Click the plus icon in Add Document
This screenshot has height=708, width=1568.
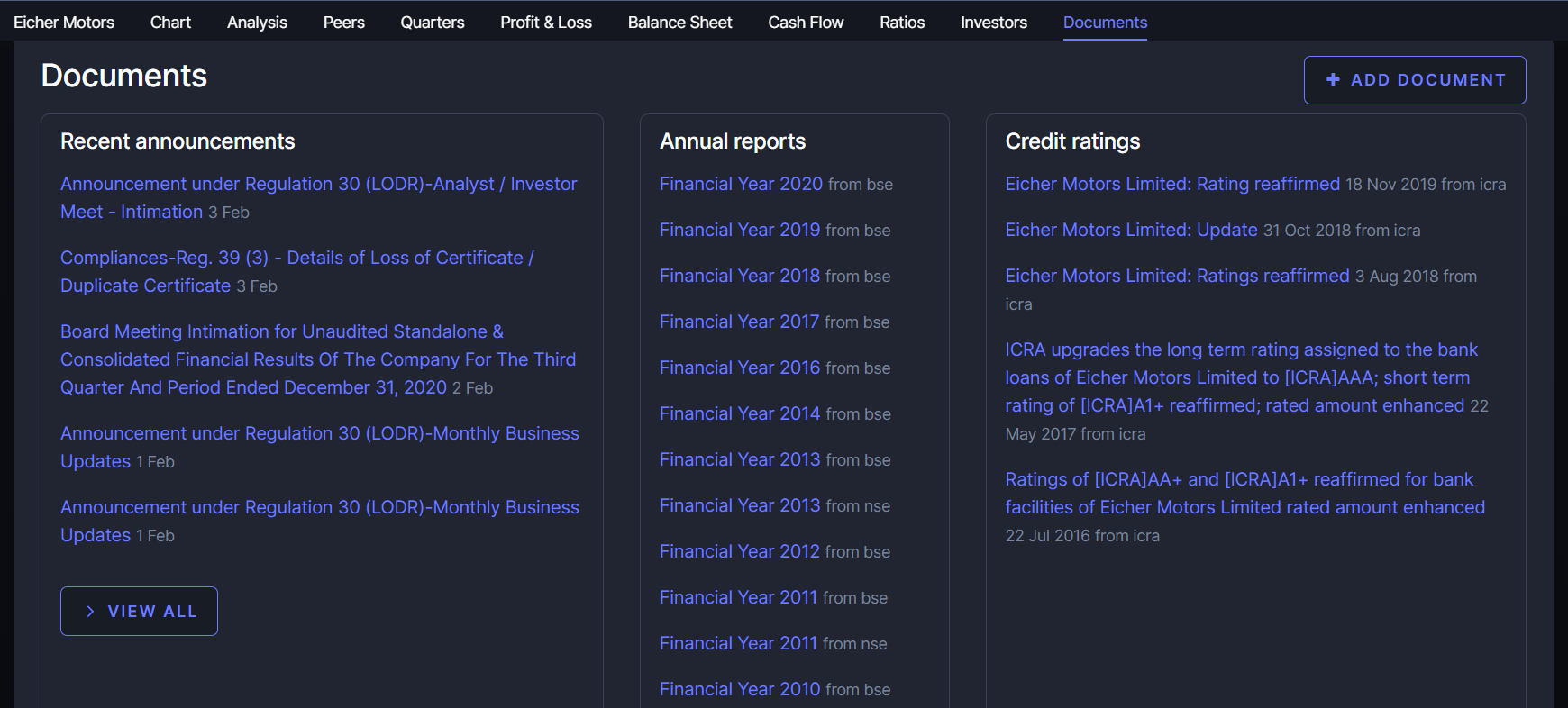click(1333, 79)
